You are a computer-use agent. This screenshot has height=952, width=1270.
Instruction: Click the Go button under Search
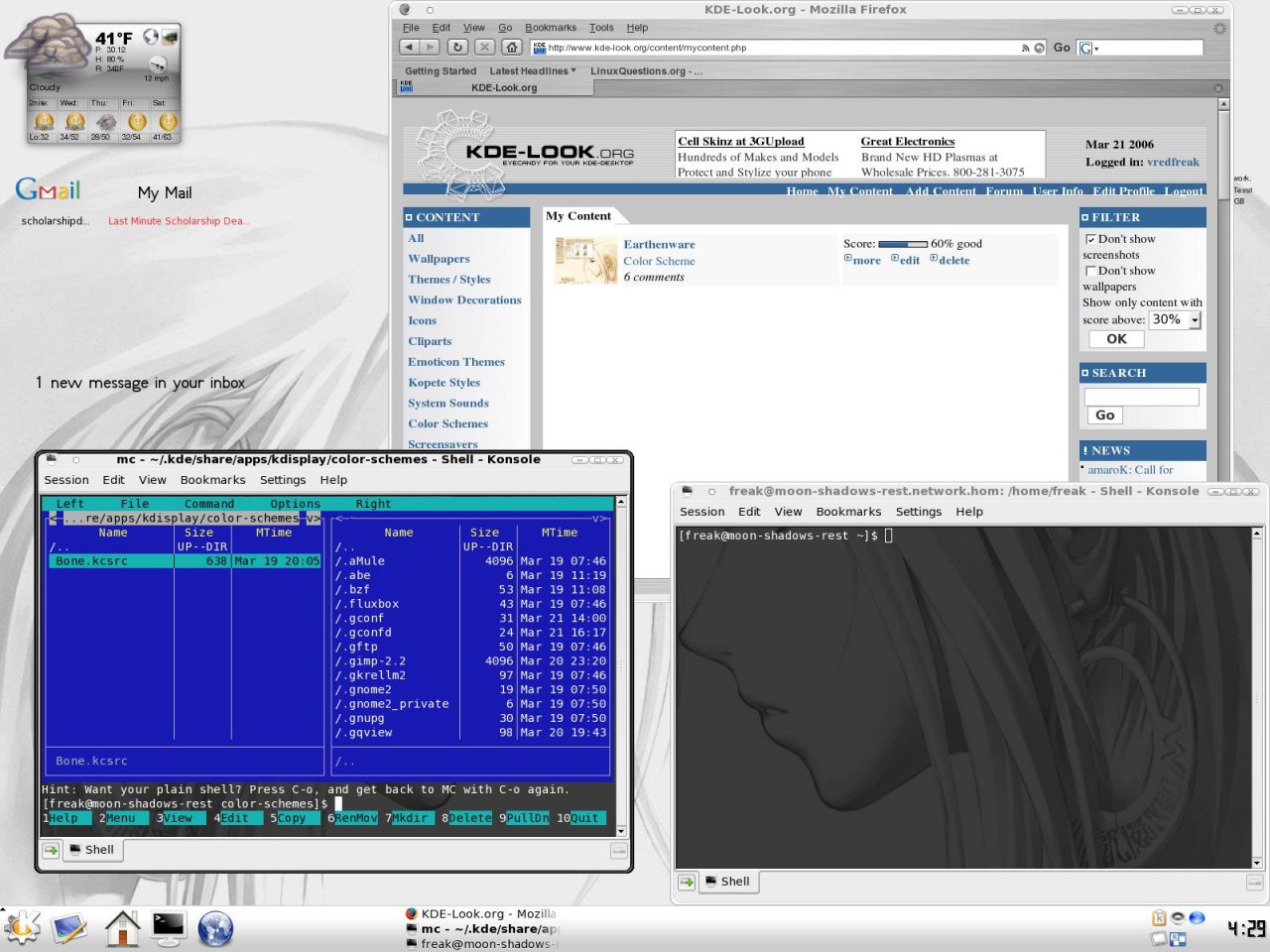tap(1105, 416)
